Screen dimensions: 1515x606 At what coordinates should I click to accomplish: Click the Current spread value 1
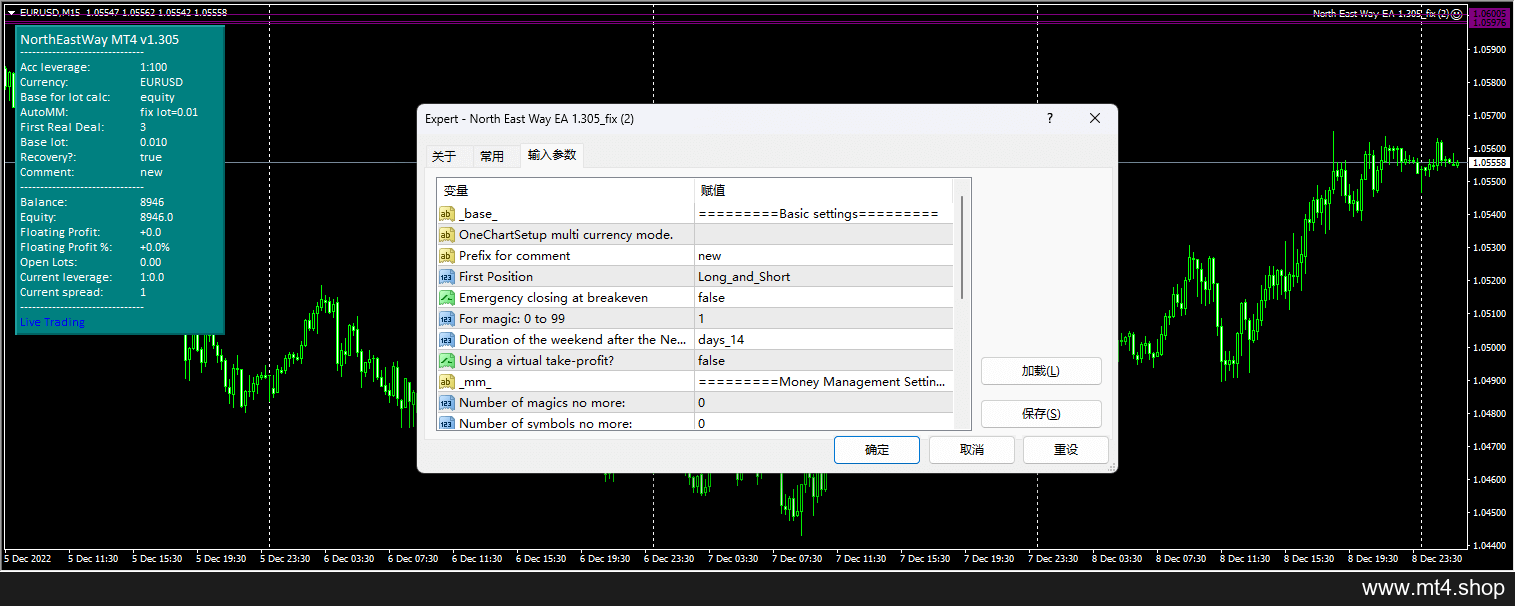143,292
